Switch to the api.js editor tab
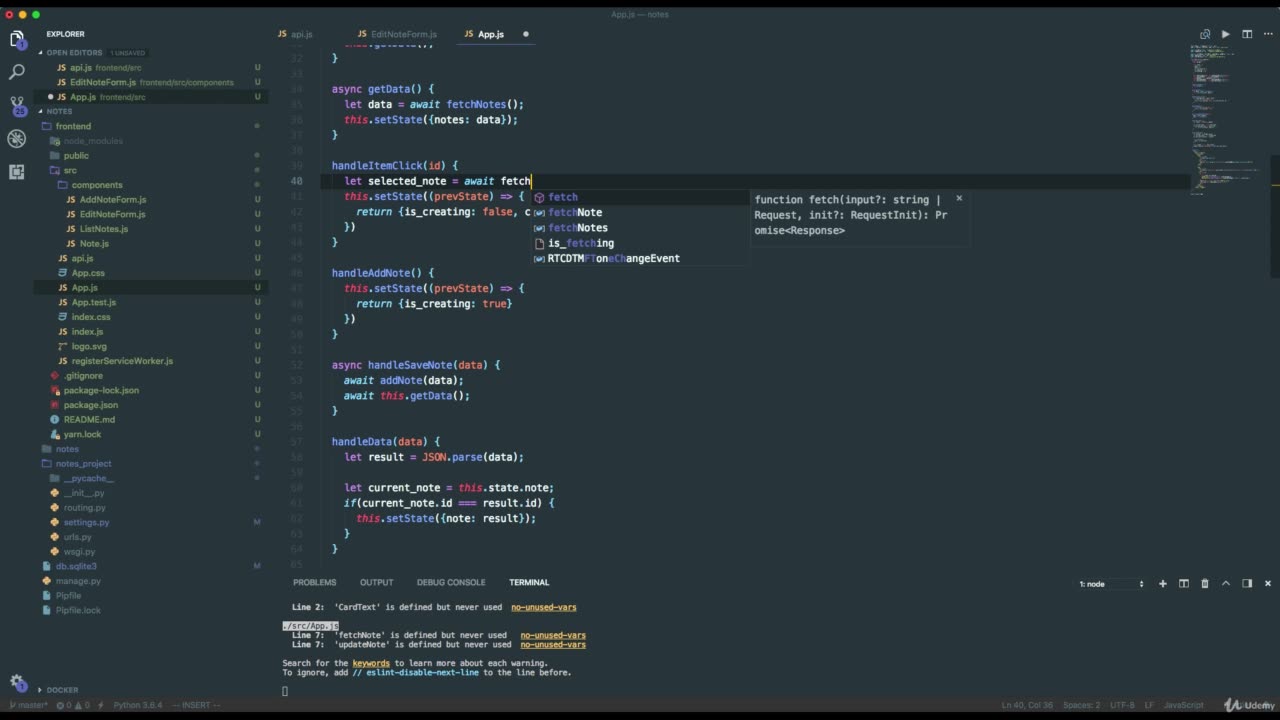This screenshot has width=1280, height=720. point(295,34)
